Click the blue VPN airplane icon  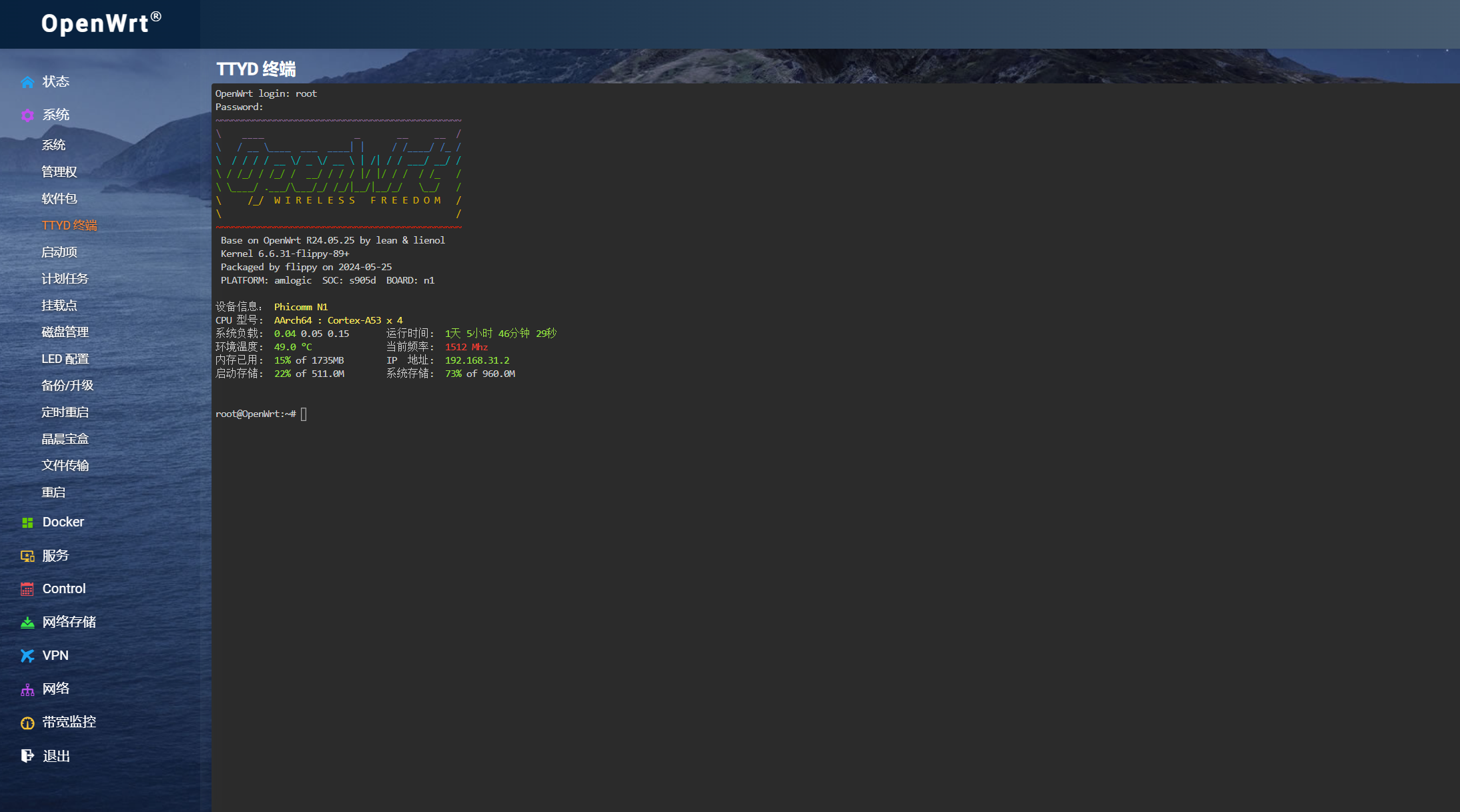click(x=27, y=656)
